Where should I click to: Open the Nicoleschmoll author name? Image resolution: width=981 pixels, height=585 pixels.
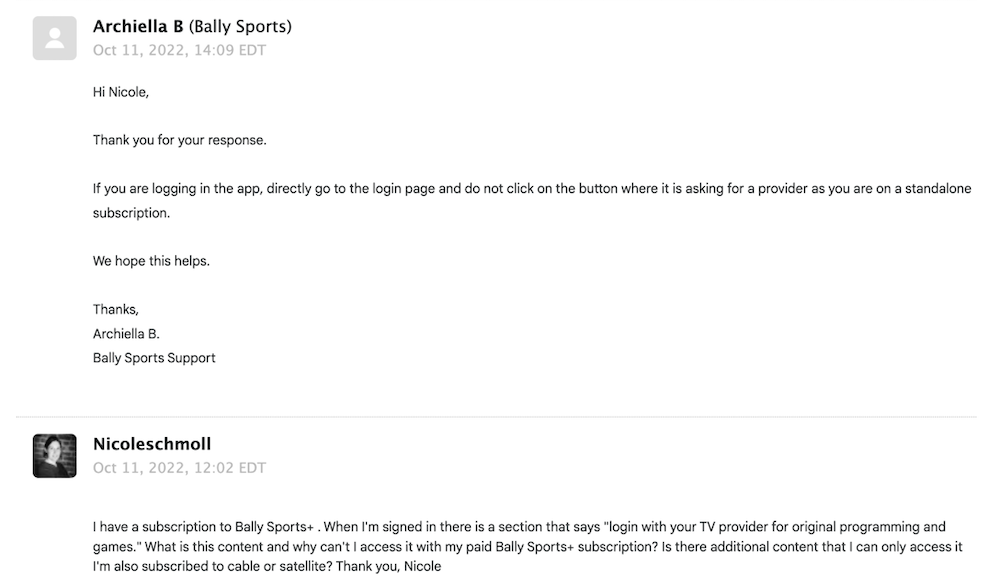tap(152, 444)
